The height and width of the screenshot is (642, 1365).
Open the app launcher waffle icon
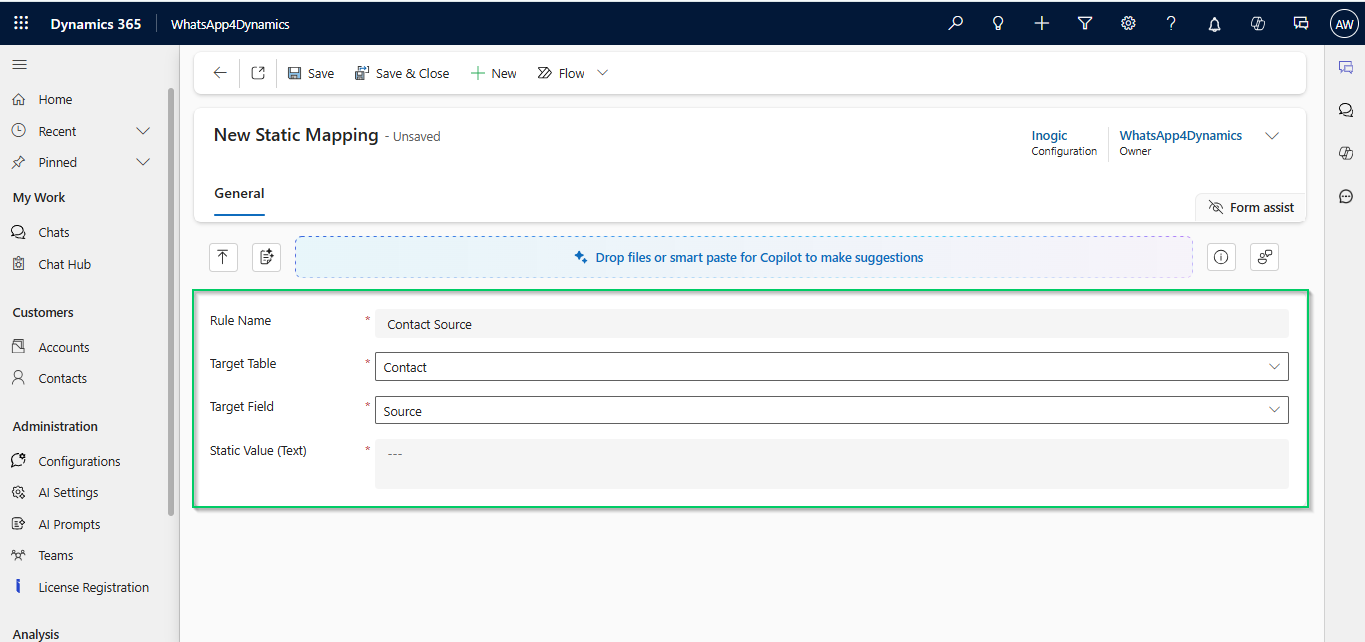[x=21, y=23]
